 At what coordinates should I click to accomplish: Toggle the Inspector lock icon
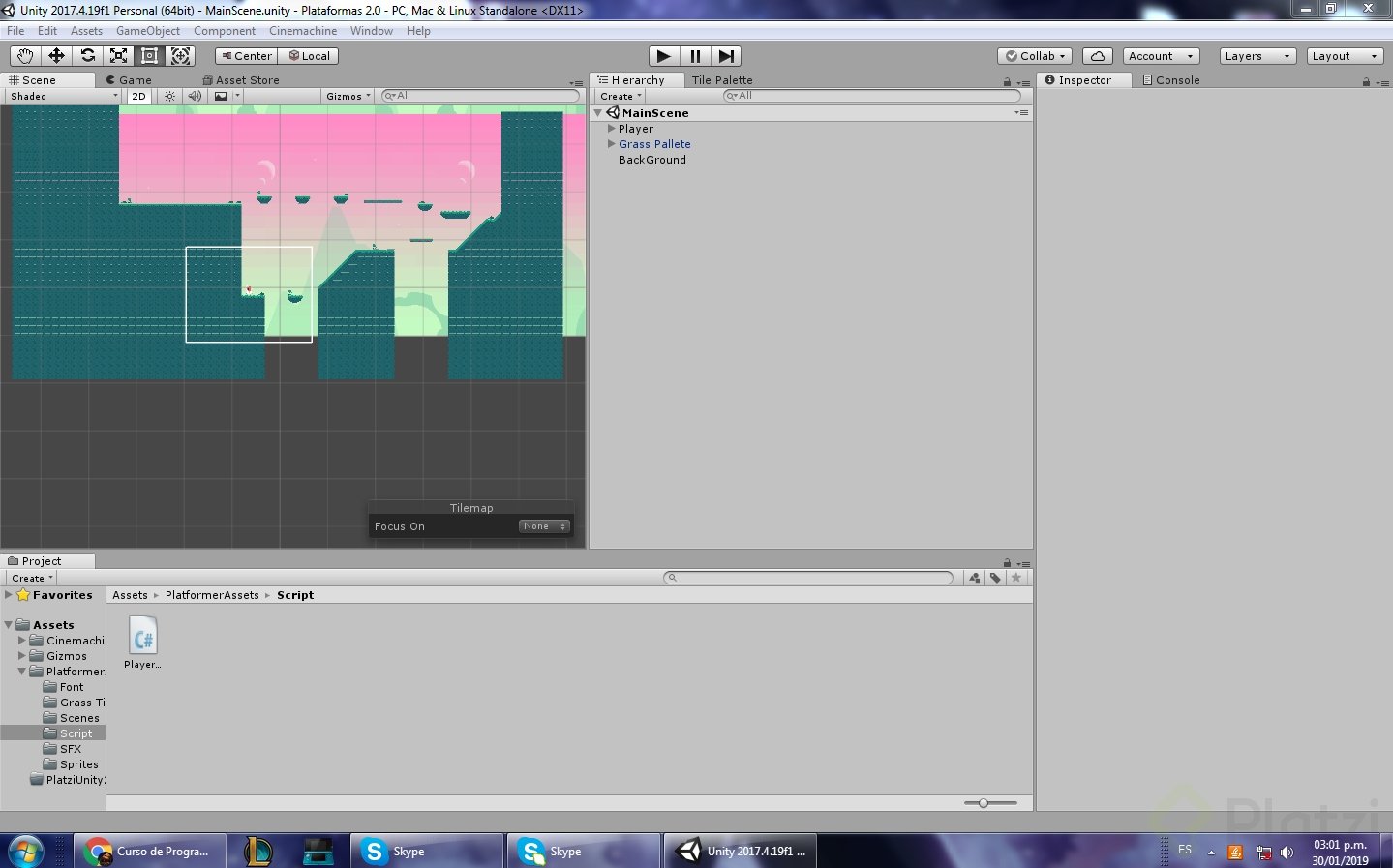pos(1366,81)
